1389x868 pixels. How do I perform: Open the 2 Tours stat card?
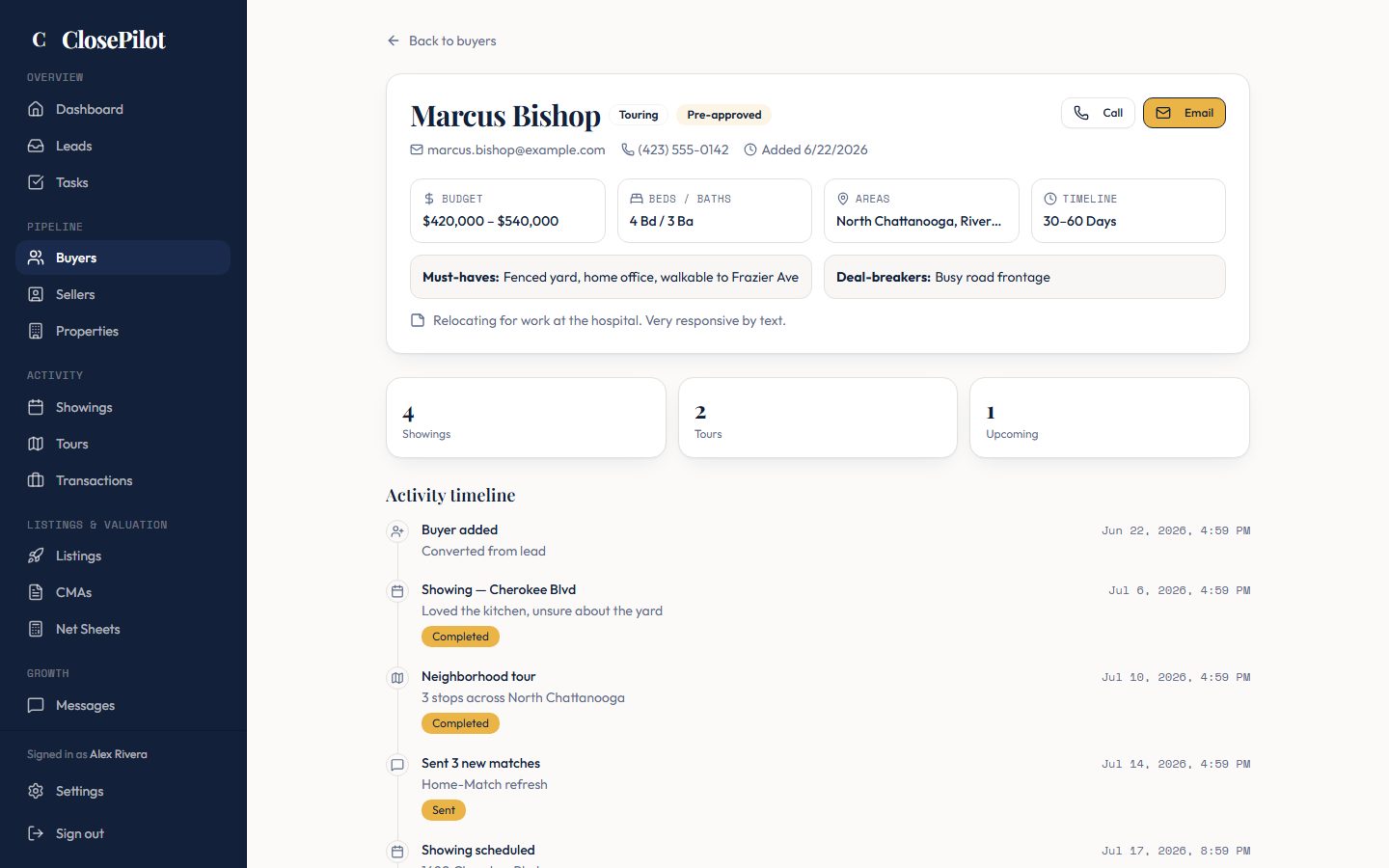818,418
